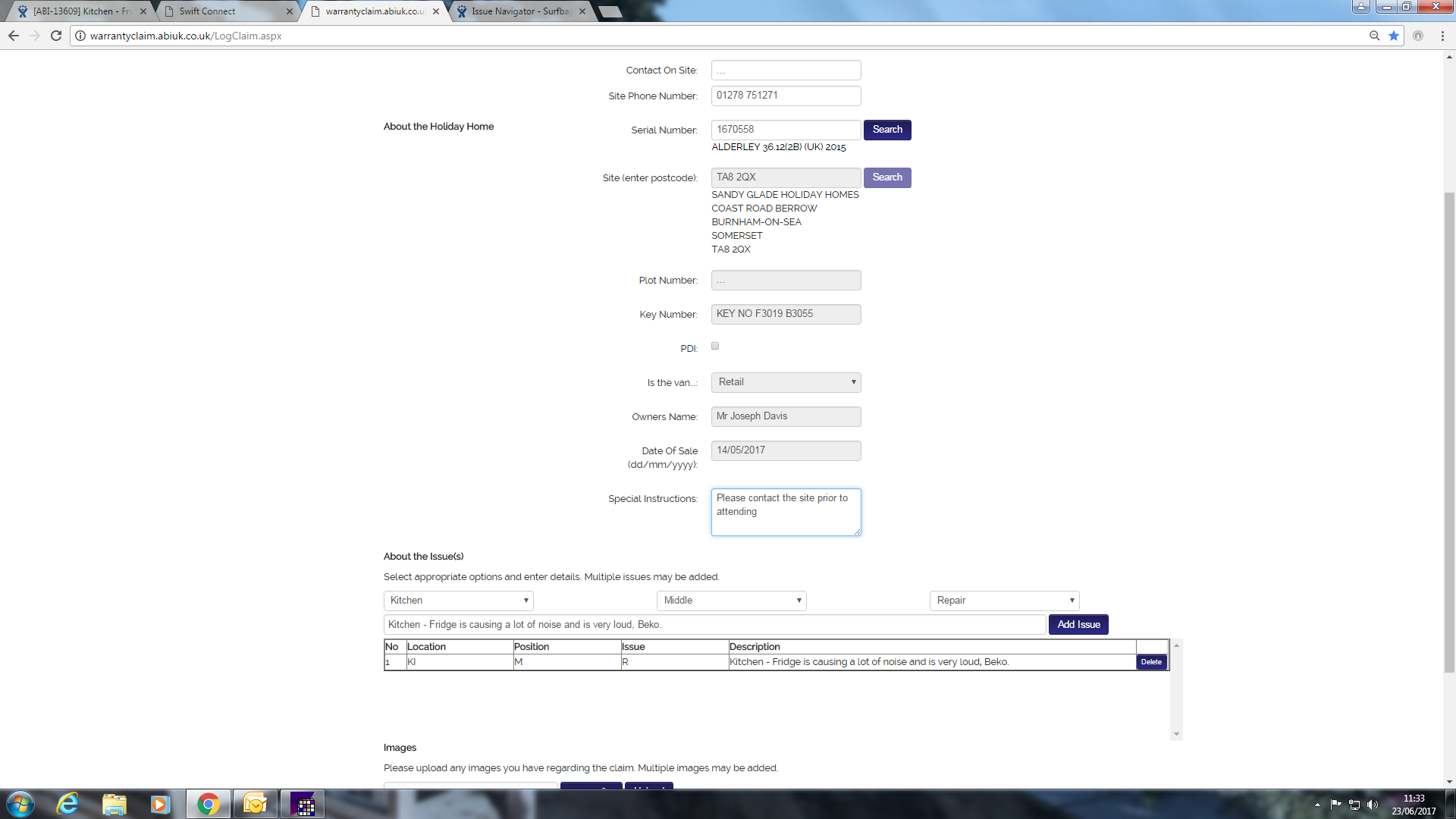The image size is (1456, 819).
Task: Bookmark the page with the star icon
Action: coord(1394,36)
